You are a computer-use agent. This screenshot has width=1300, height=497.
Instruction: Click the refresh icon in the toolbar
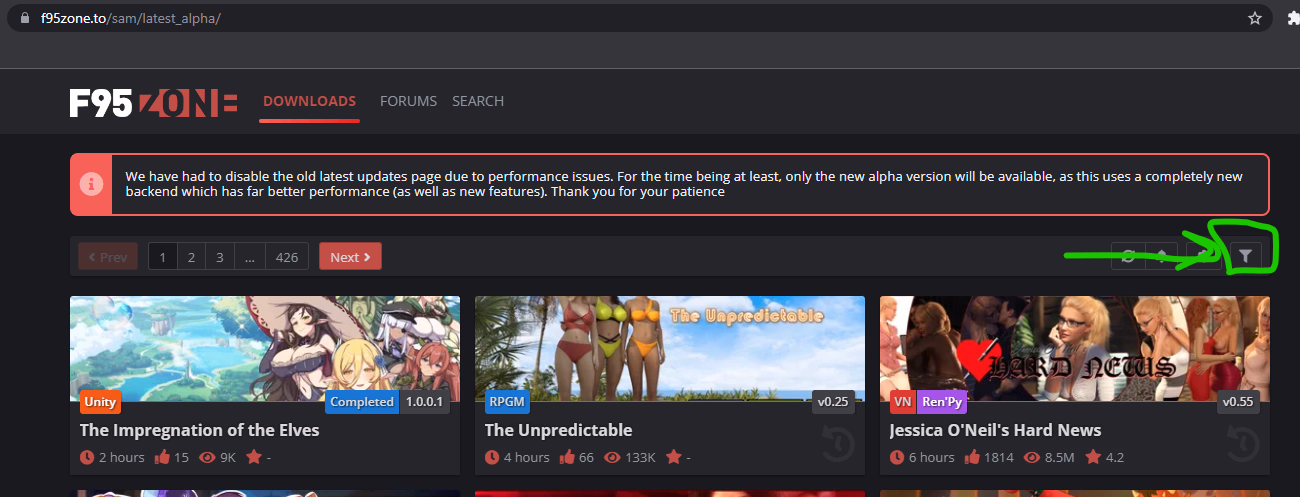[1128, 257]
